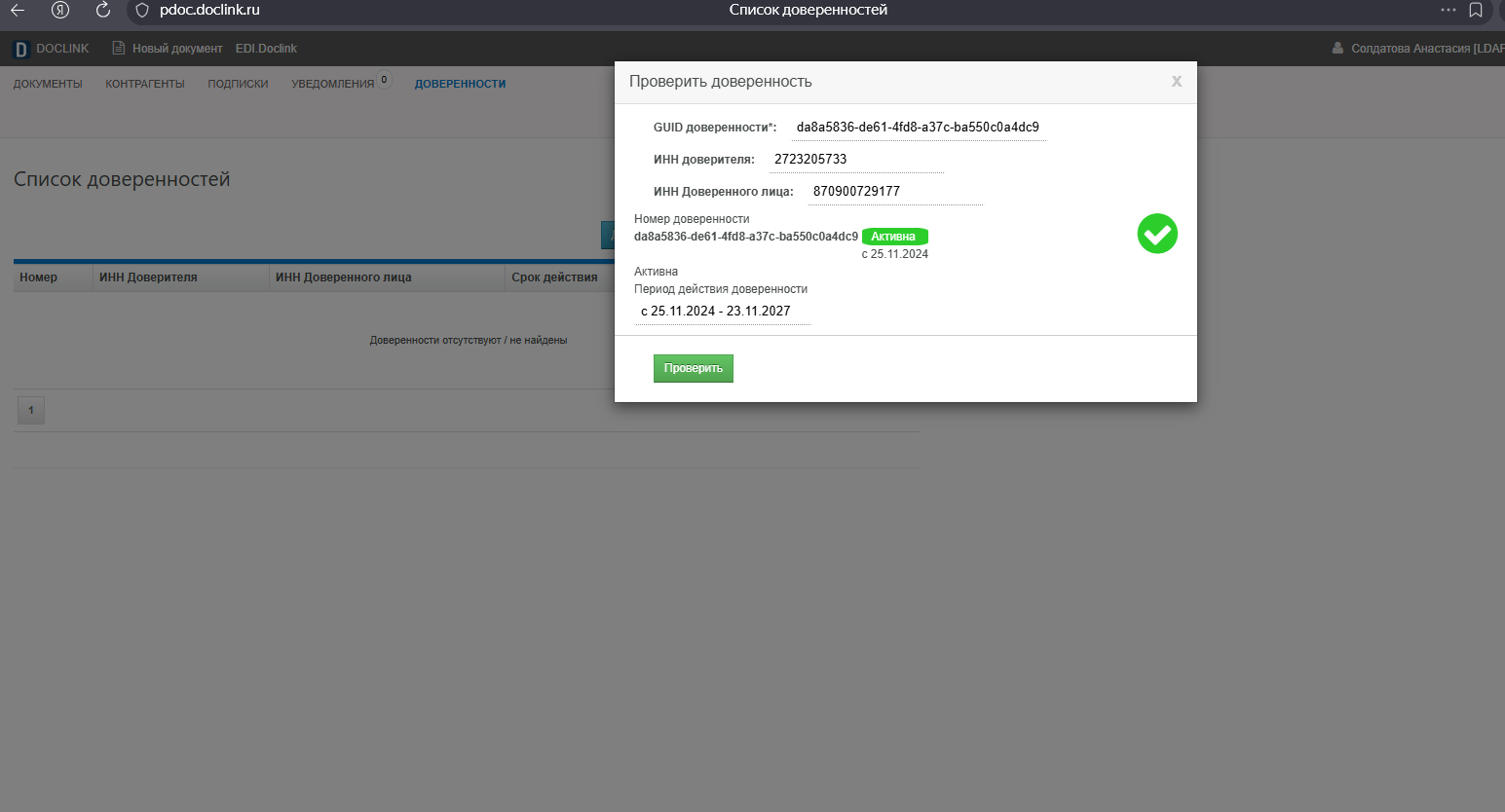Viewport: 1505px width, 812px height.
Task: Select page 1 in pagination
Action: (31, 410)
